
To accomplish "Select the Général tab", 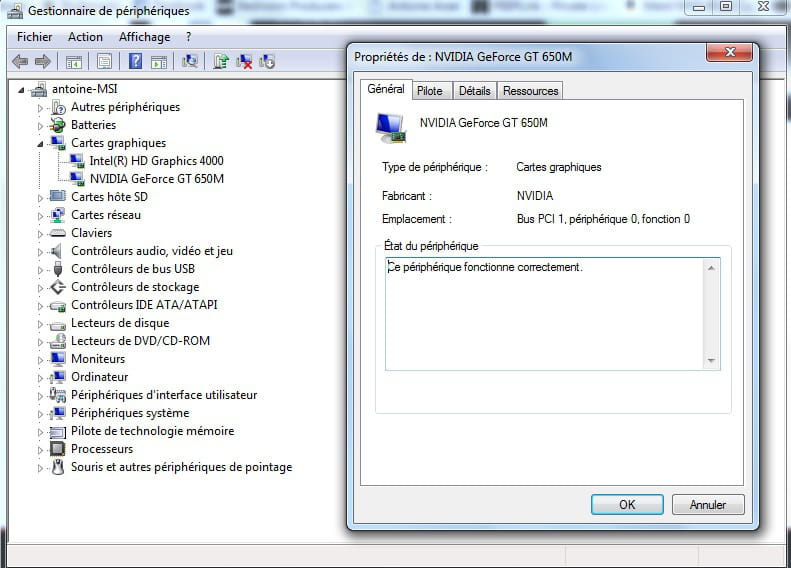I will [386, 89].
